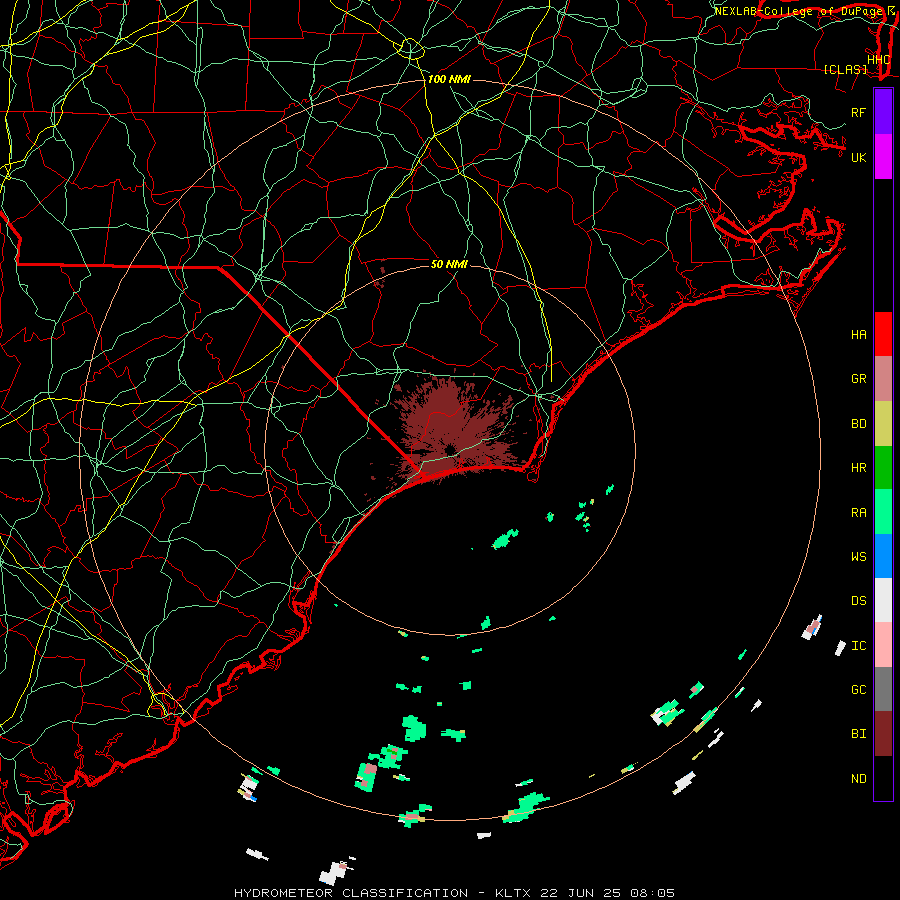Click the HA legend label

[858, 335]
